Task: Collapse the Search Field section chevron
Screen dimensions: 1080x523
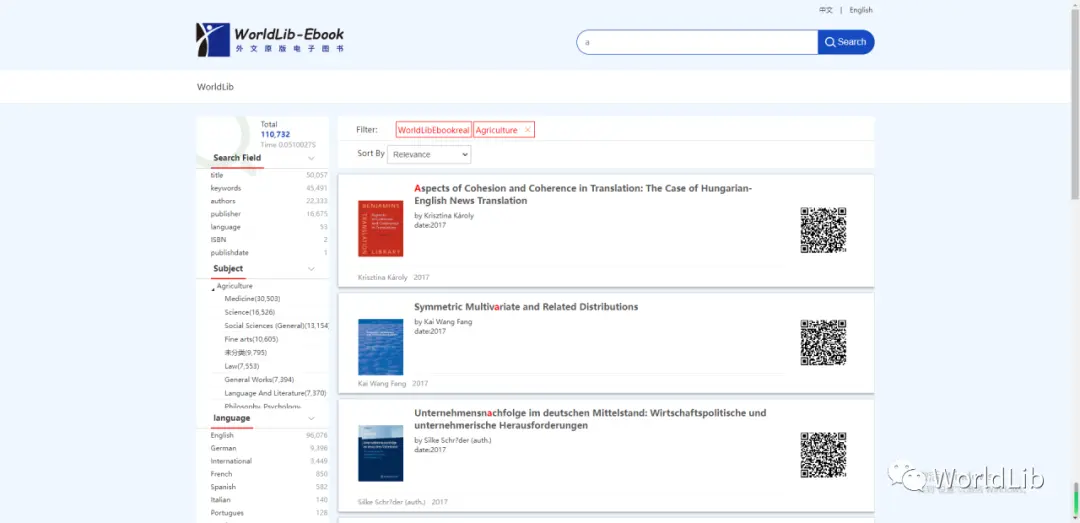Action: (311, 158)
